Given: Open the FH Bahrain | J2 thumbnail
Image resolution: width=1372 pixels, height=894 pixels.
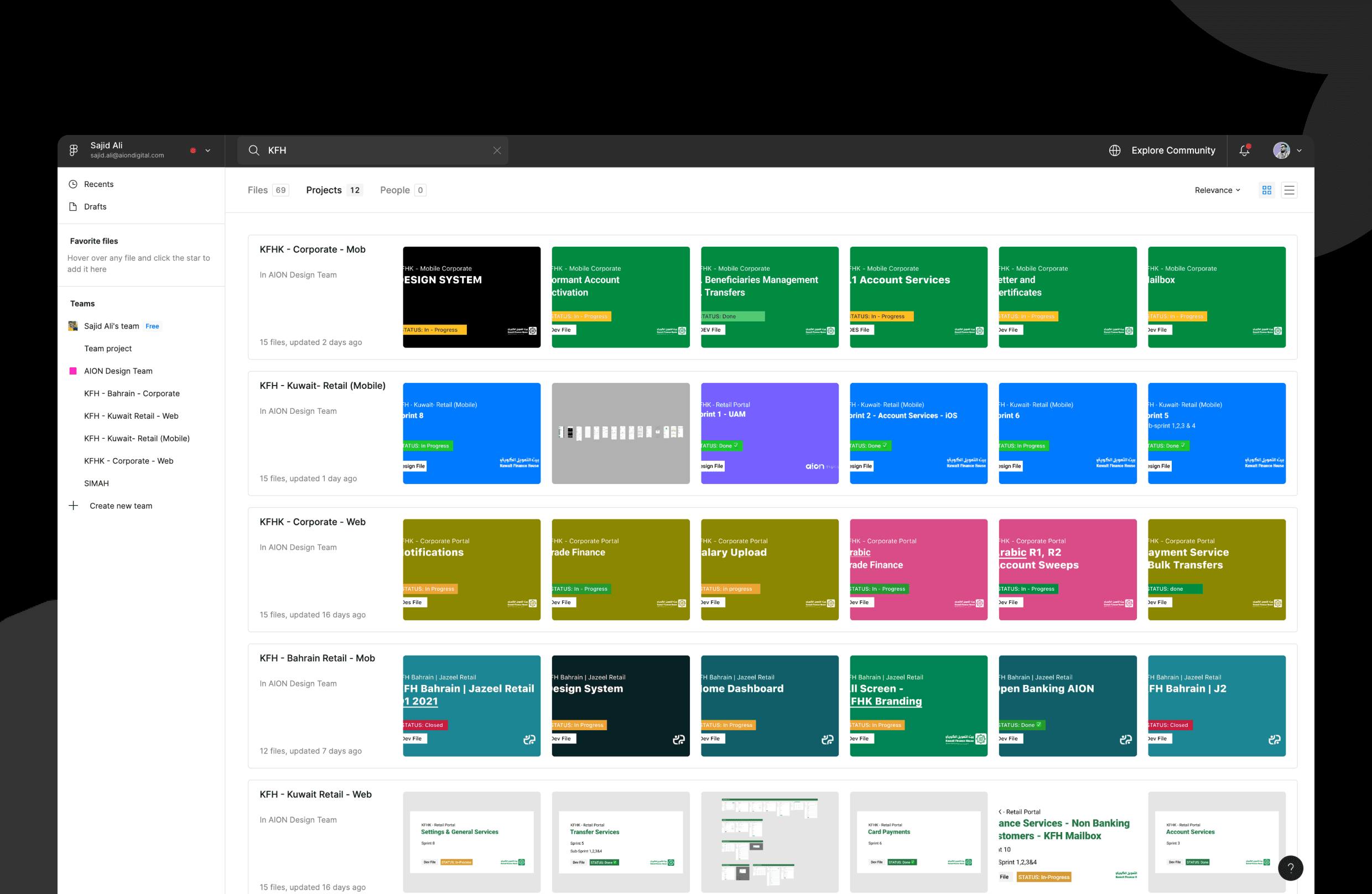Looking at the screenshot, I should click(x=1217, y=706).
